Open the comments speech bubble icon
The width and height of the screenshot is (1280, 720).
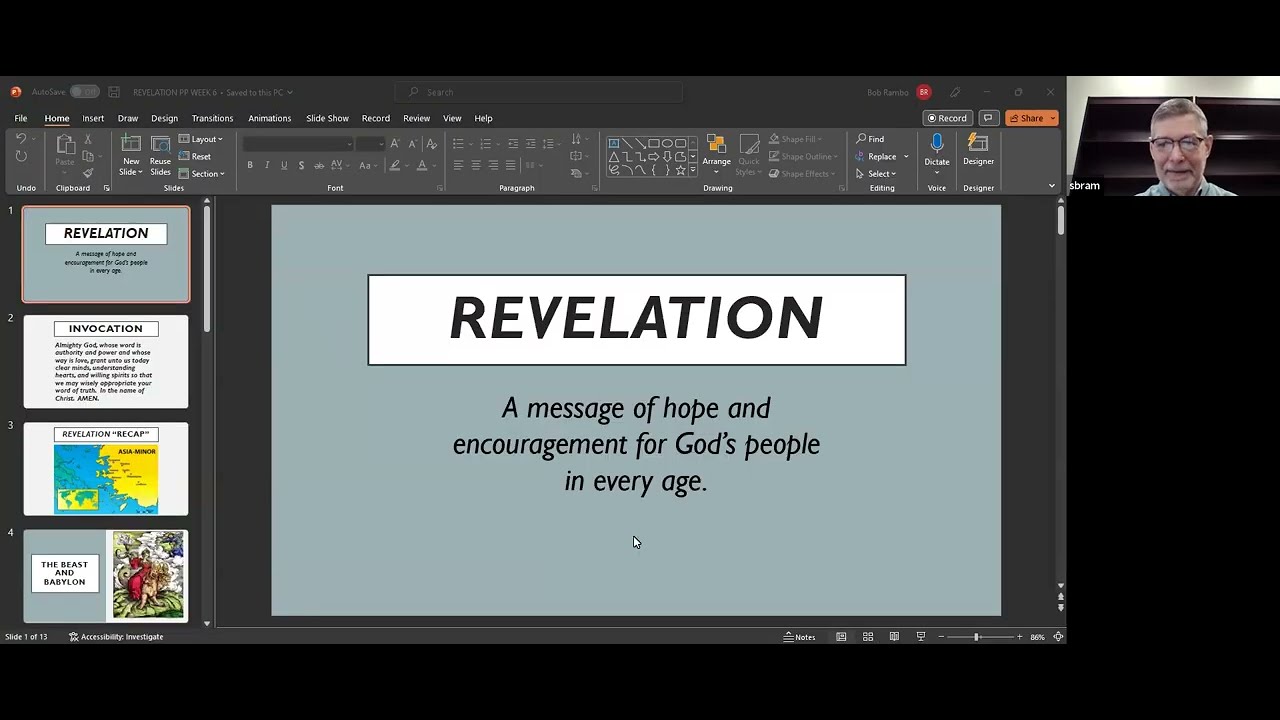[x=988, y=118]
